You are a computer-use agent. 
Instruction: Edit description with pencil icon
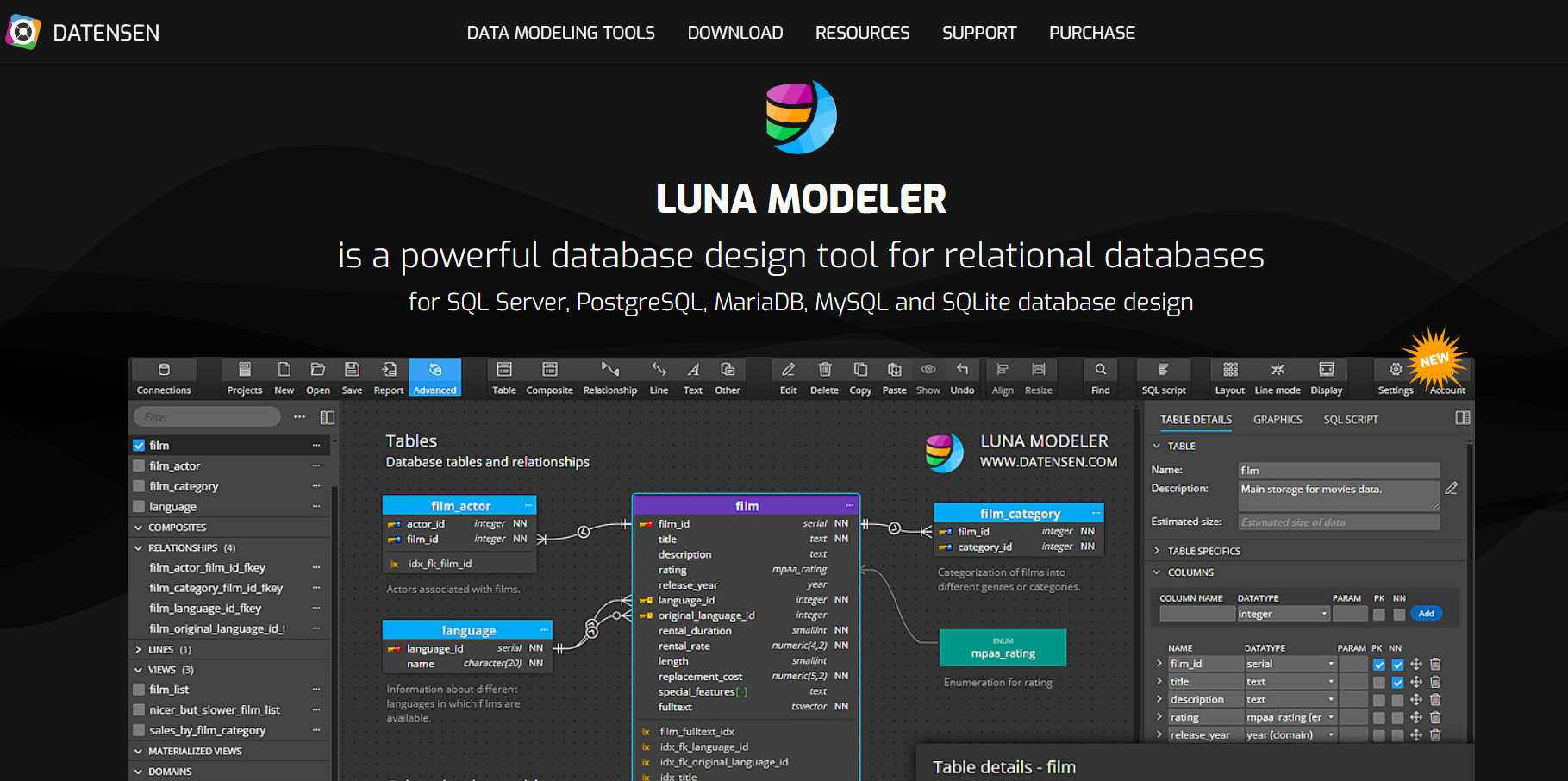(x=1452, y=488)
